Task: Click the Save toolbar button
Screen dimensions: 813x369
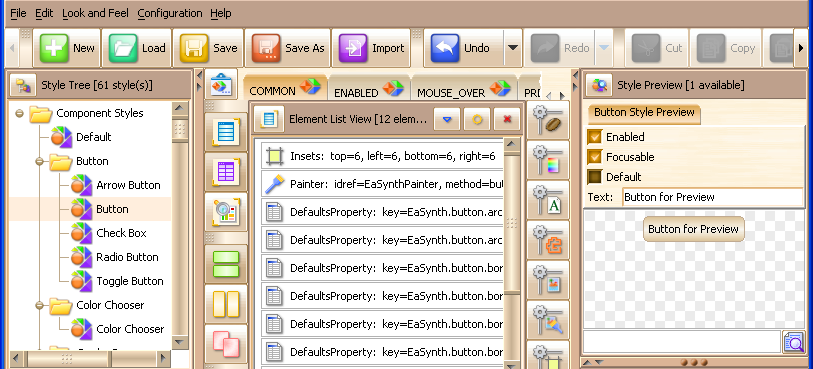Action: 208,48
